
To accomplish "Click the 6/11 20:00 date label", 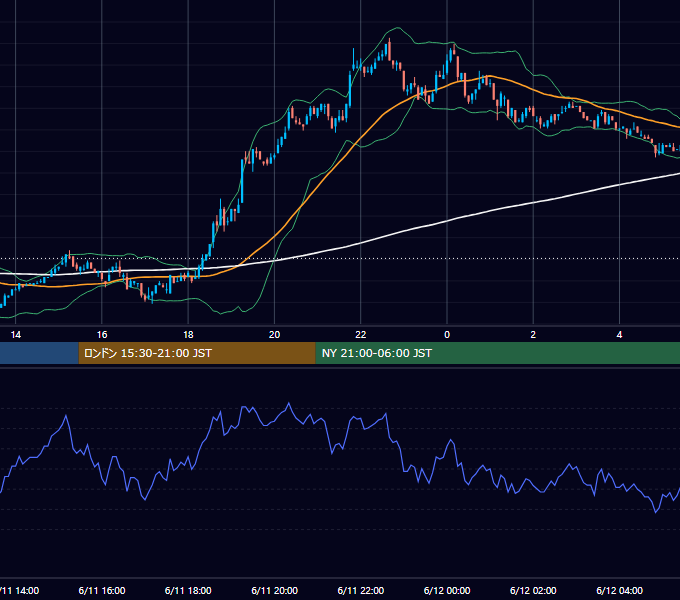I will pyautogui.click(x=275, y=590).
